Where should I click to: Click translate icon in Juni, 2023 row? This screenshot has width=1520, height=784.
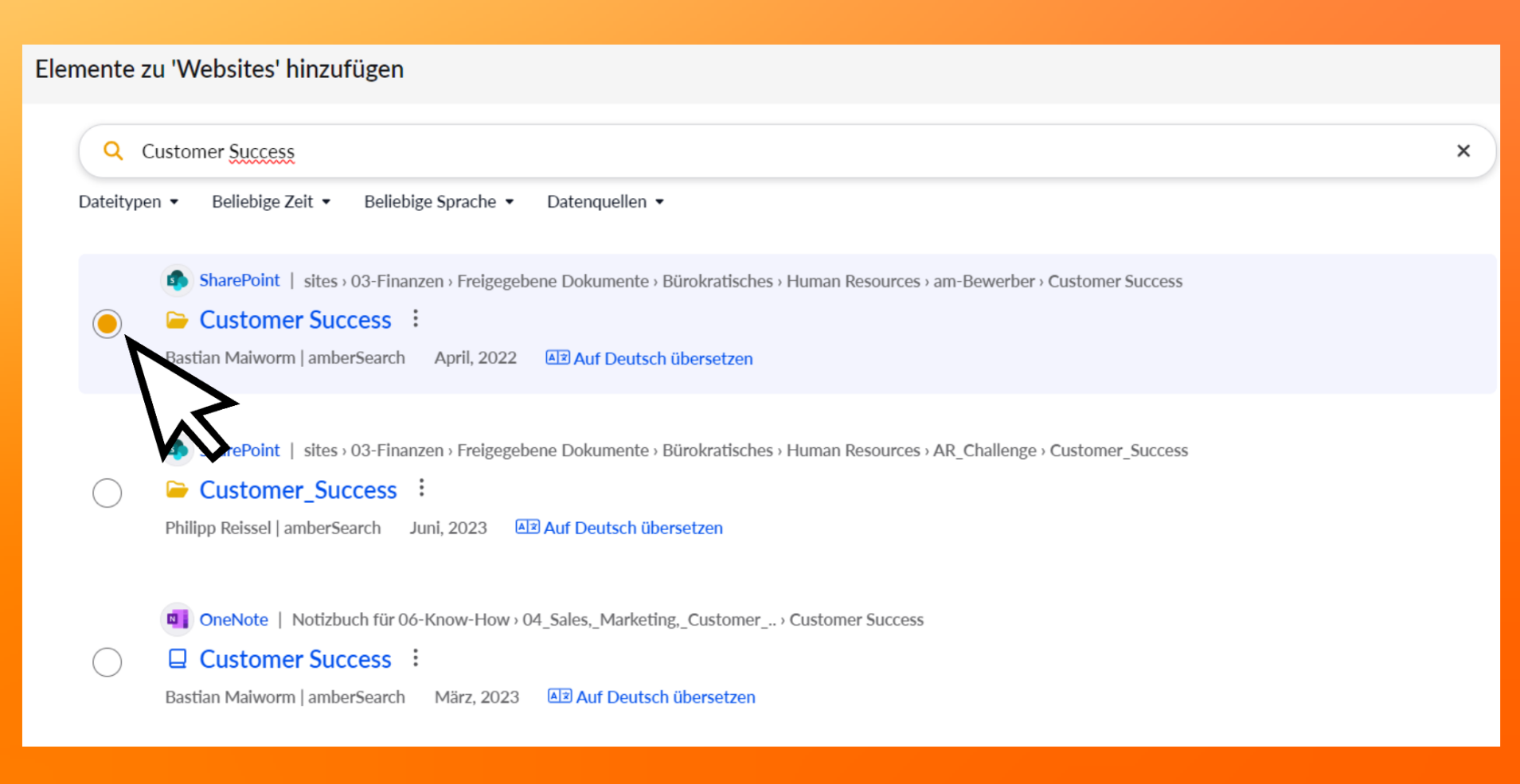point(527,527)
